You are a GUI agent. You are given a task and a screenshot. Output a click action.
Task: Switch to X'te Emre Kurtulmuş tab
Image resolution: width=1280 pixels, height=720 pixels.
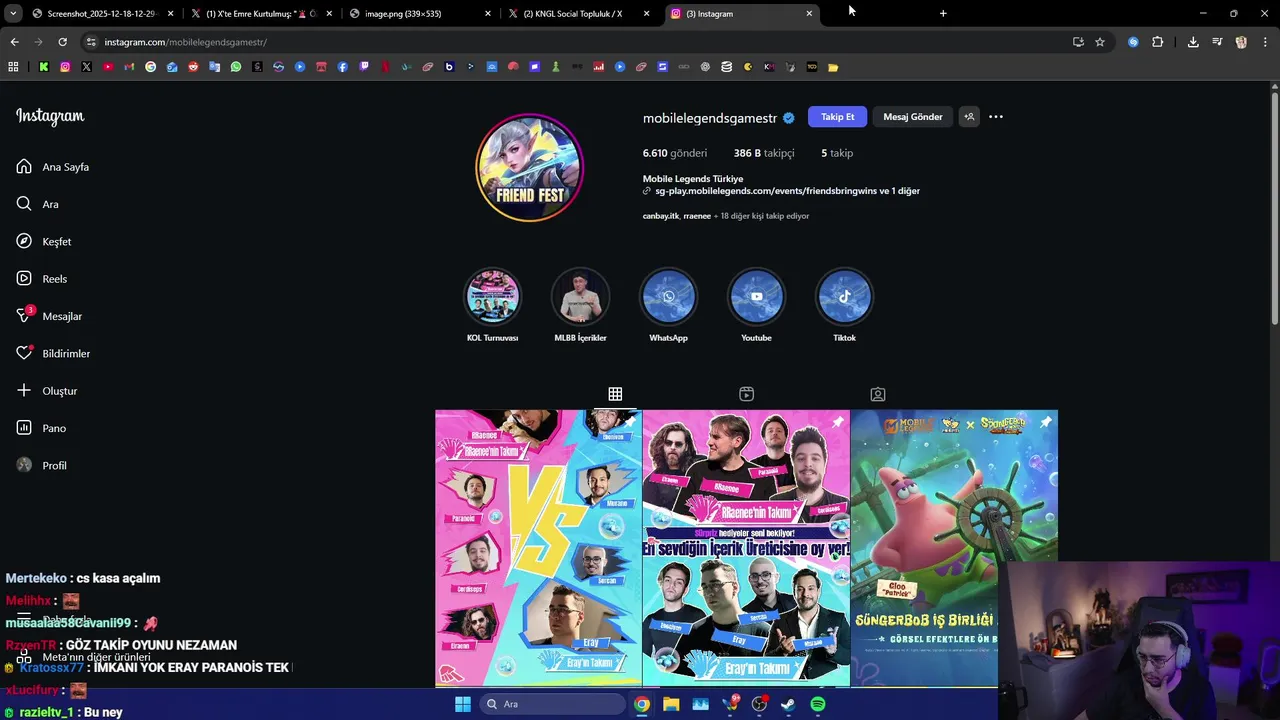coord(260,14)
